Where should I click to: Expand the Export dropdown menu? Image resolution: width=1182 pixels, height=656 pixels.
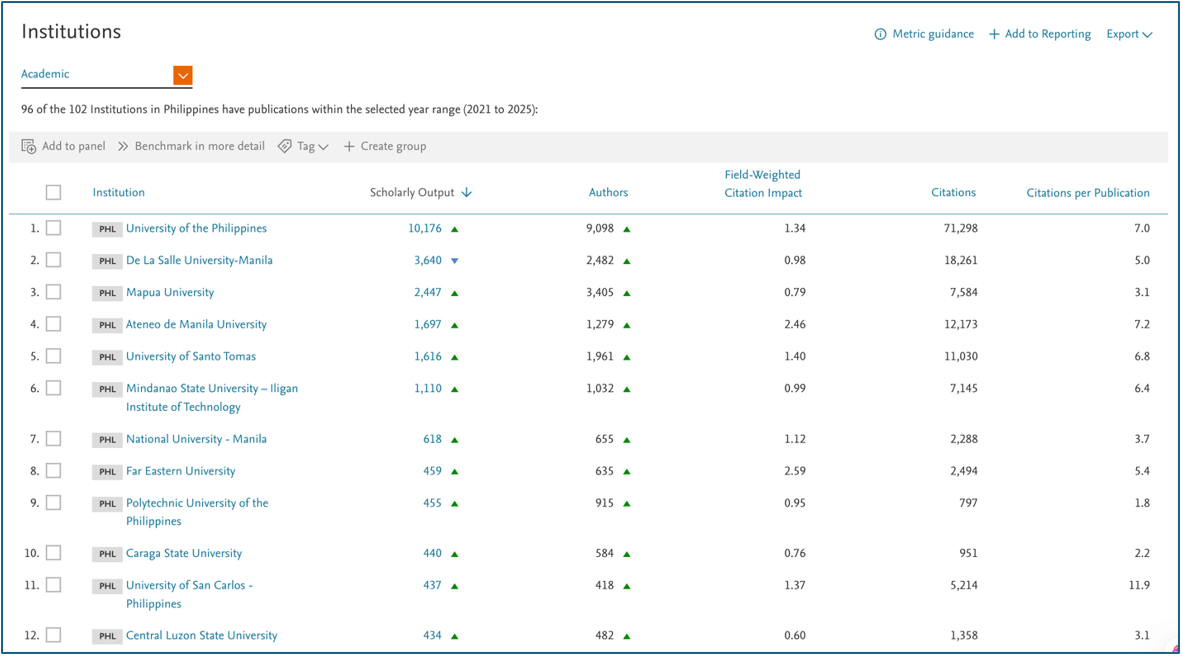click(1129, 34)
